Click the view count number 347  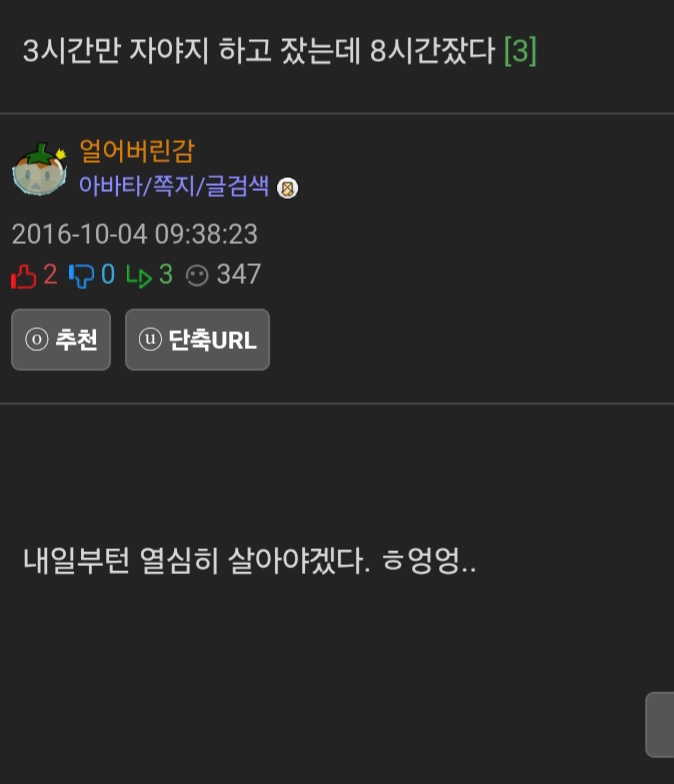click(x=238, y=274)
